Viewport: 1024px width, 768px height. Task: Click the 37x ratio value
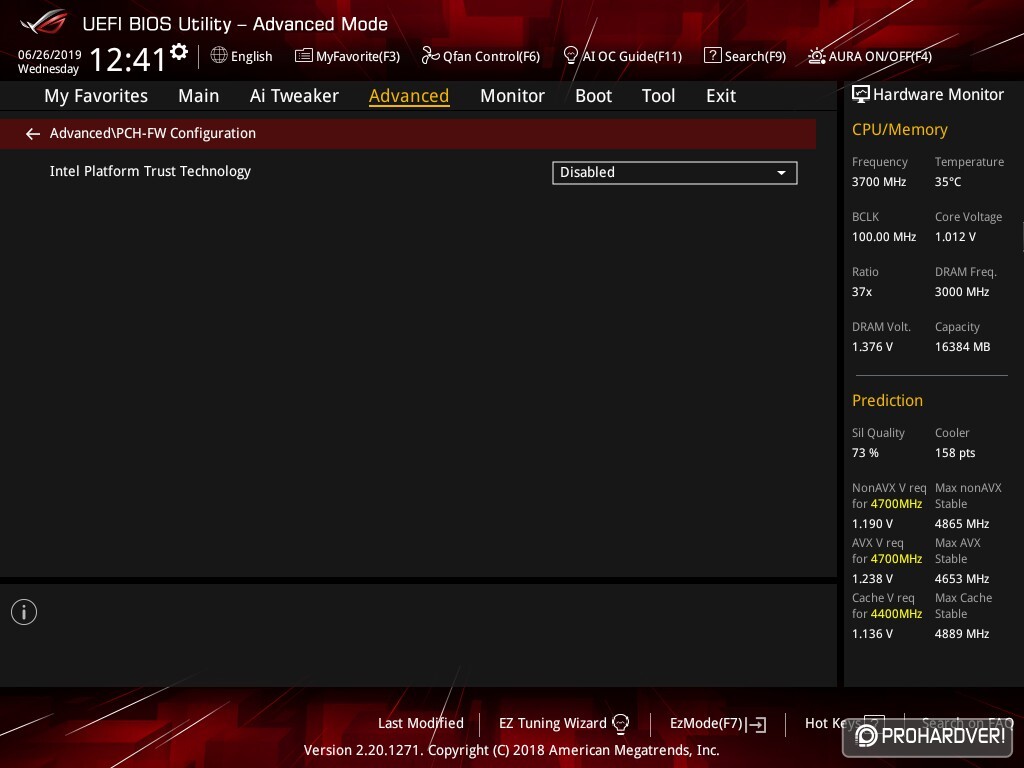pos(861,292)
